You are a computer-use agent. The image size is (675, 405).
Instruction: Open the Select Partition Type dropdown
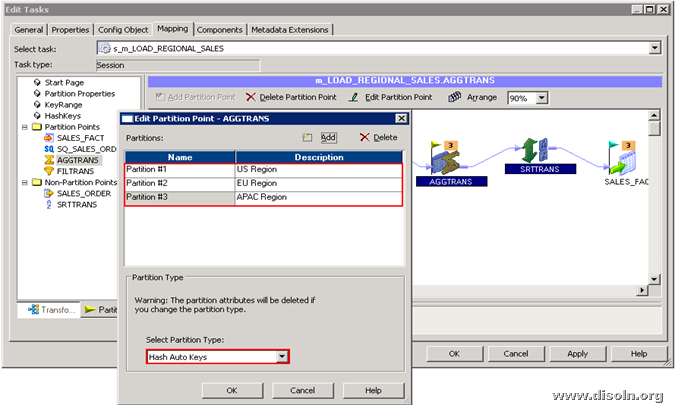[282, 357]
